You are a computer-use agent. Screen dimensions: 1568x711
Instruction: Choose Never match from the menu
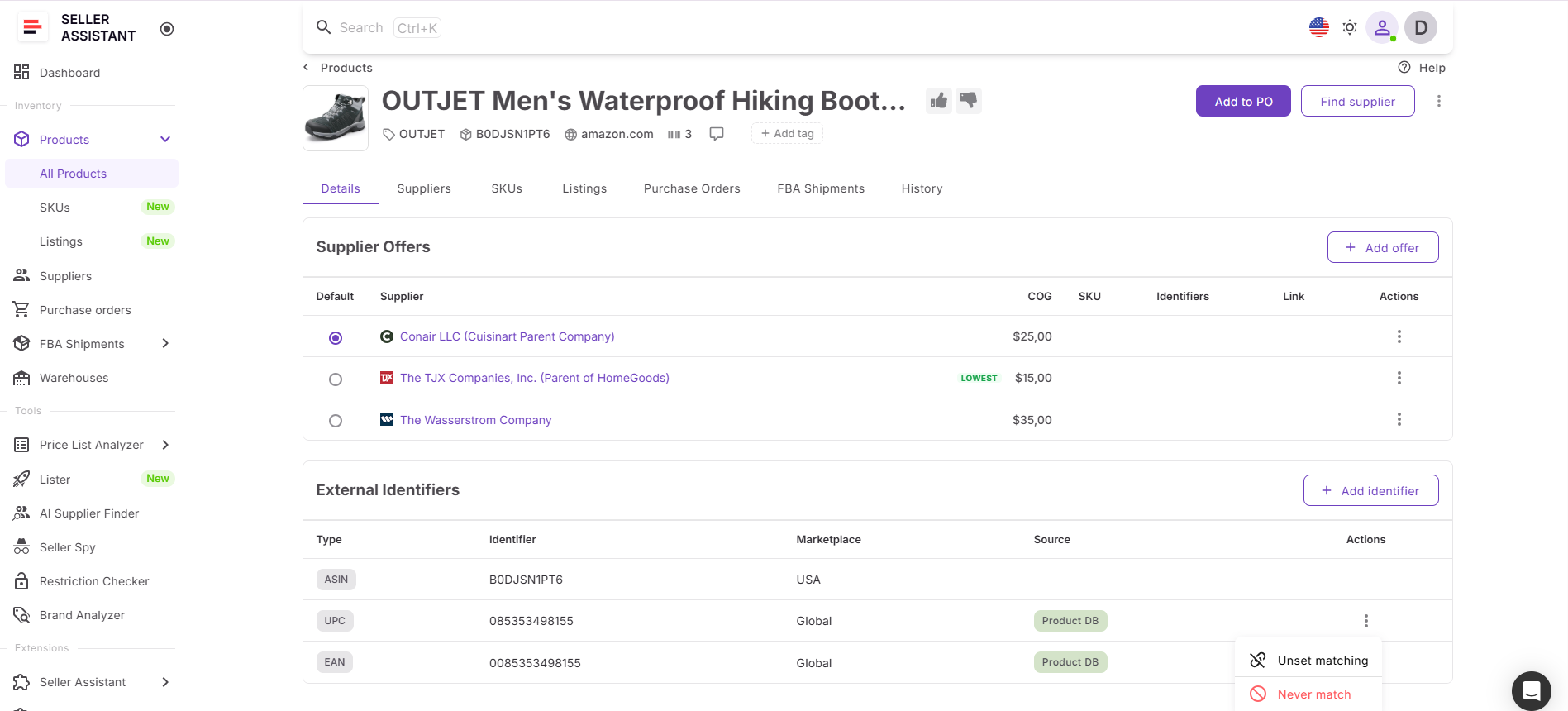(1308, 694)
